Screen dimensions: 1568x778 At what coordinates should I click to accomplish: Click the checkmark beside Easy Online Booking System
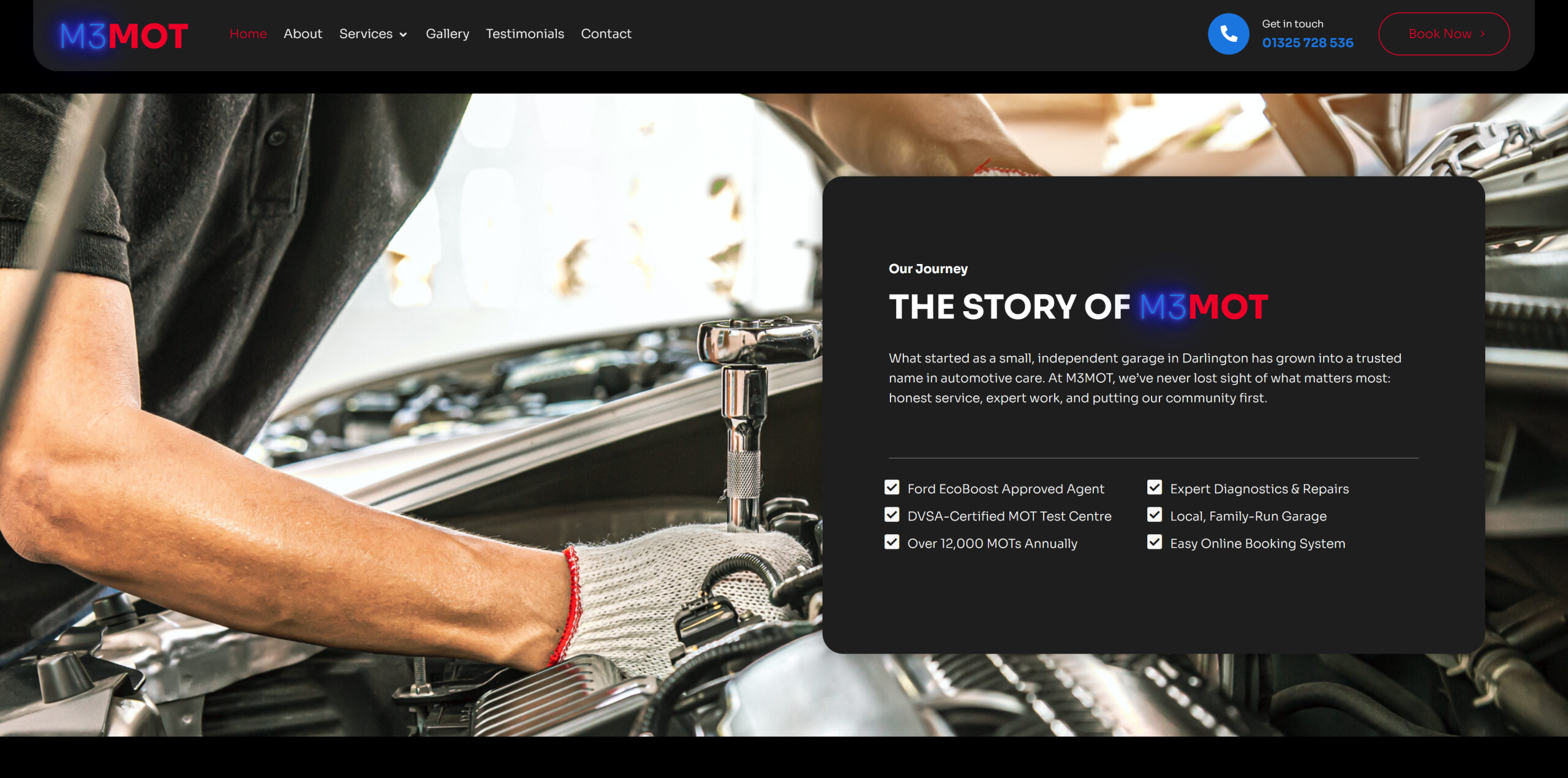[x=1155, y=542]
